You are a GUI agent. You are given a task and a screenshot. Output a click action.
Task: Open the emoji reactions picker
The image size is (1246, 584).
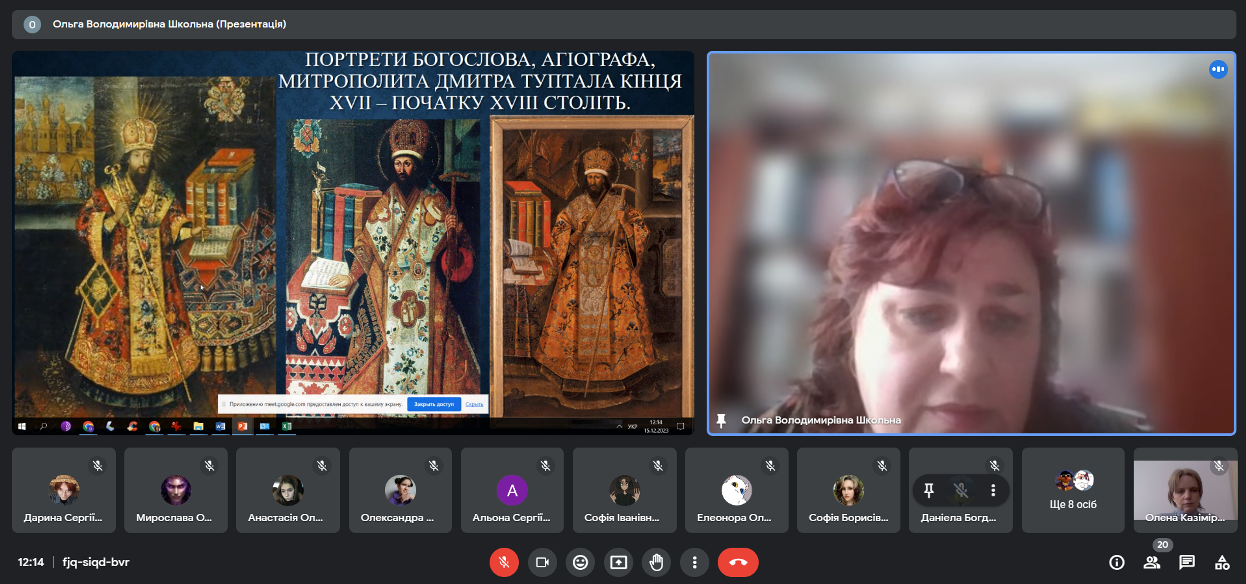pyautogui.click(x=580, y=562)
